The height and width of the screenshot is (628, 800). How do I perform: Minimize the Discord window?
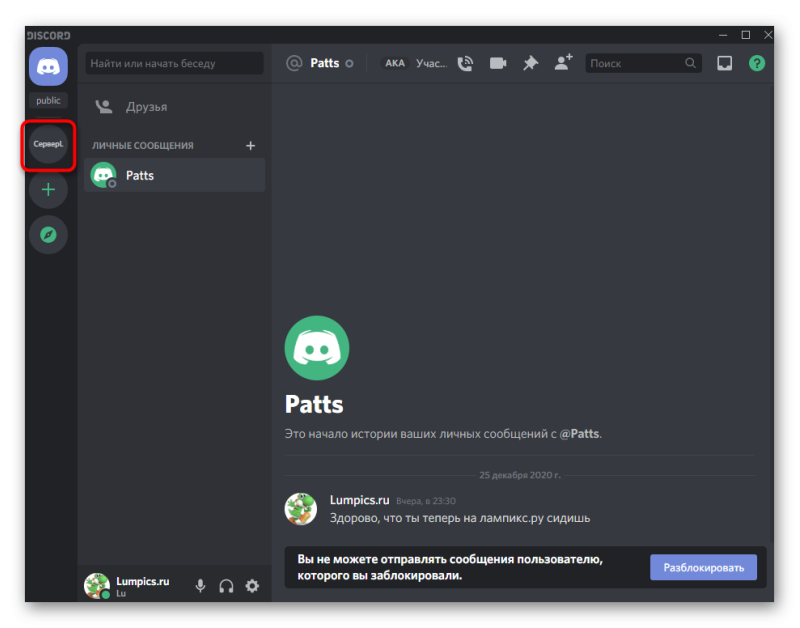pyautogui.click(x=723, y=35)
